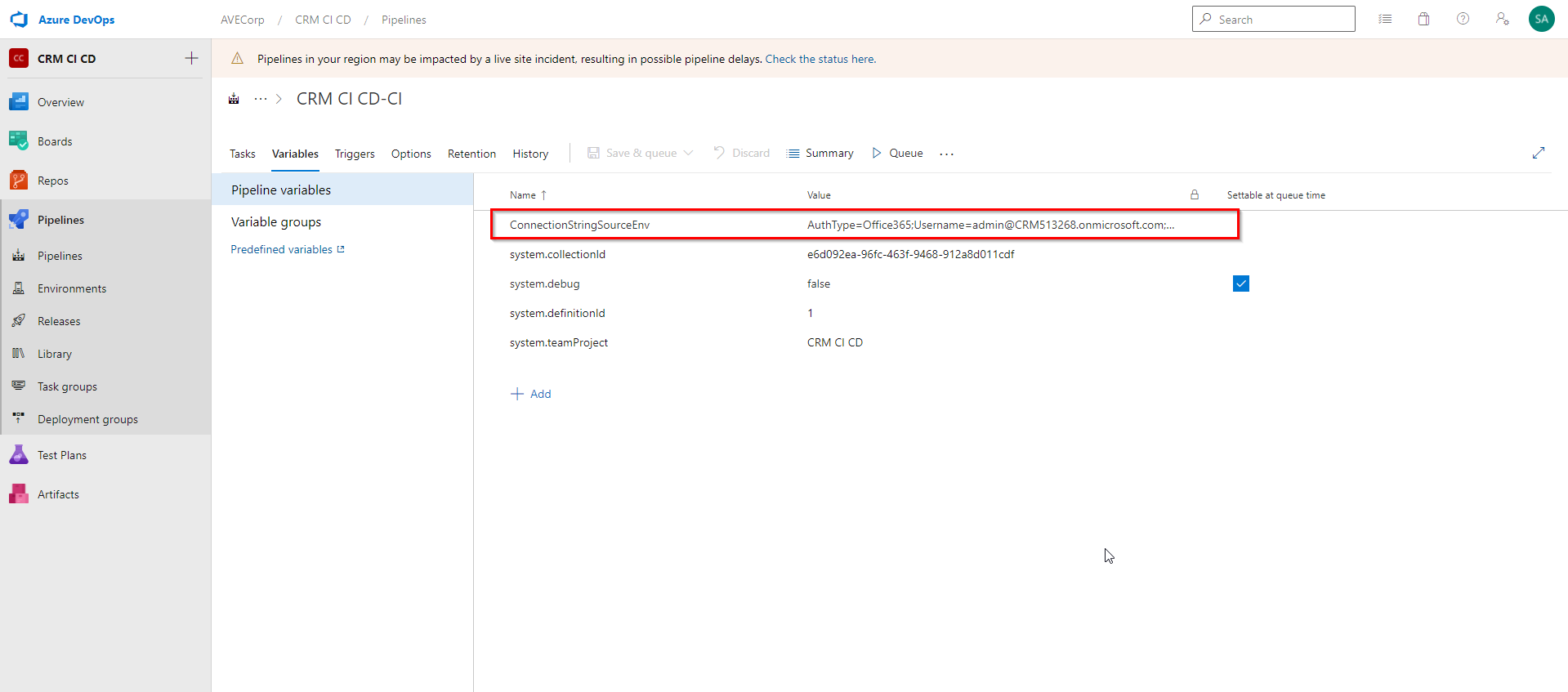Screen dimensions: 1568x692
Task: Open Pipelines sub-item icon in sidebar
Action: (x=19, y=256)
